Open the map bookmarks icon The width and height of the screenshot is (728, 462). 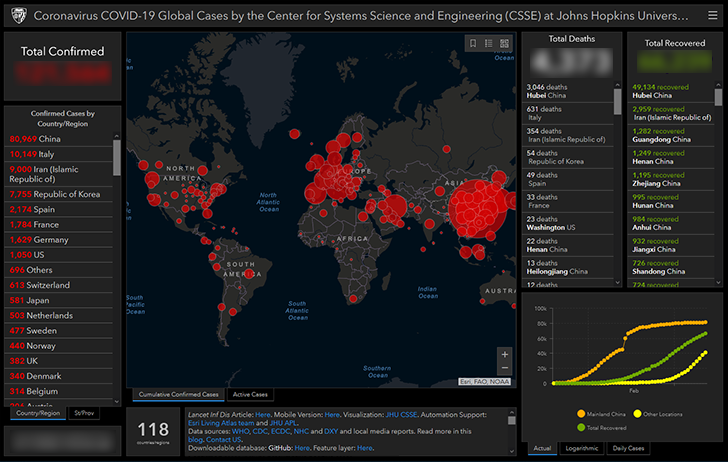[473, 43]
